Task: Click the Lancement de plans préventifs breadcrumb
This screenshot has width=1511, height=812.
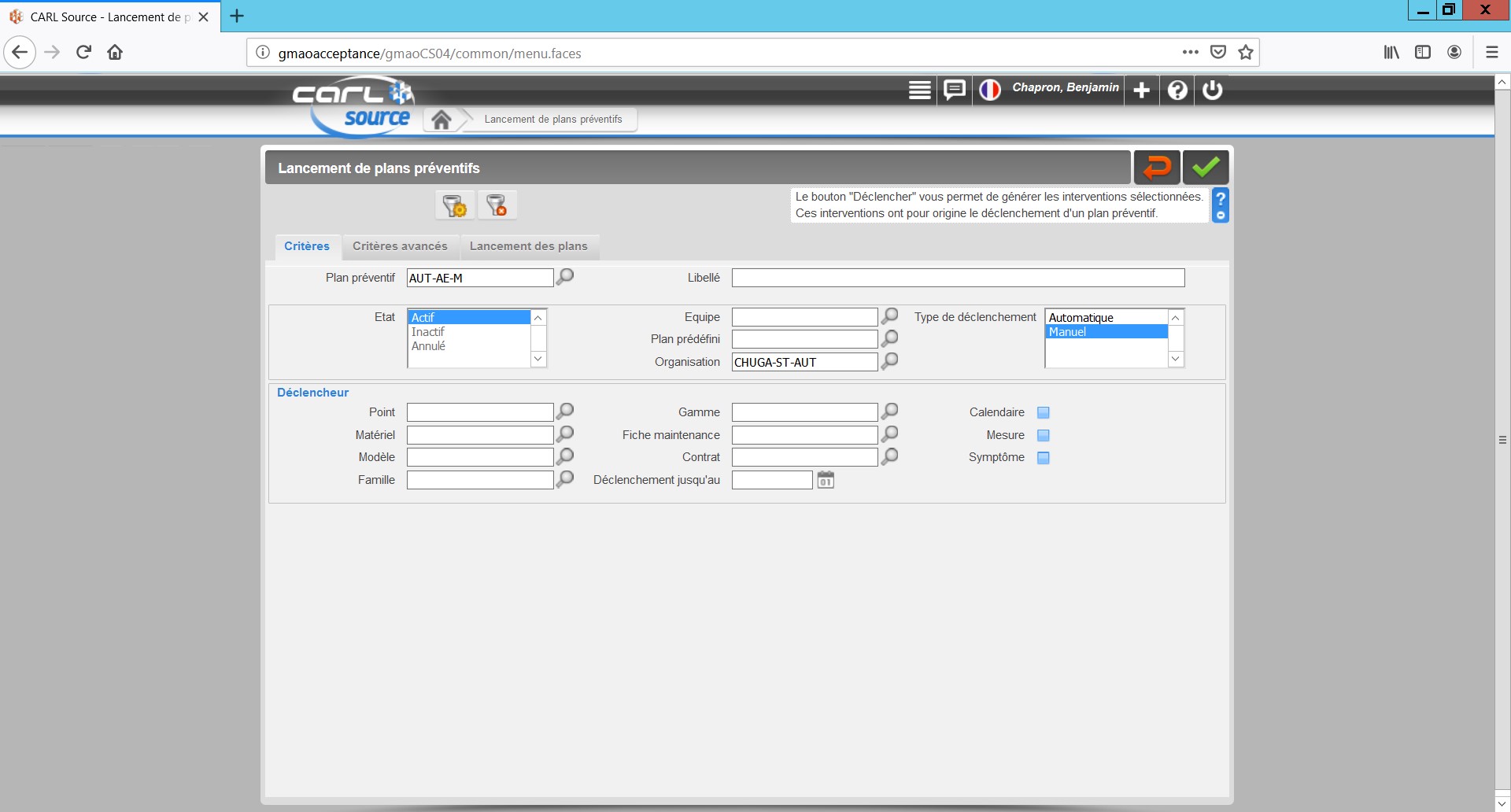Action: 552,120
